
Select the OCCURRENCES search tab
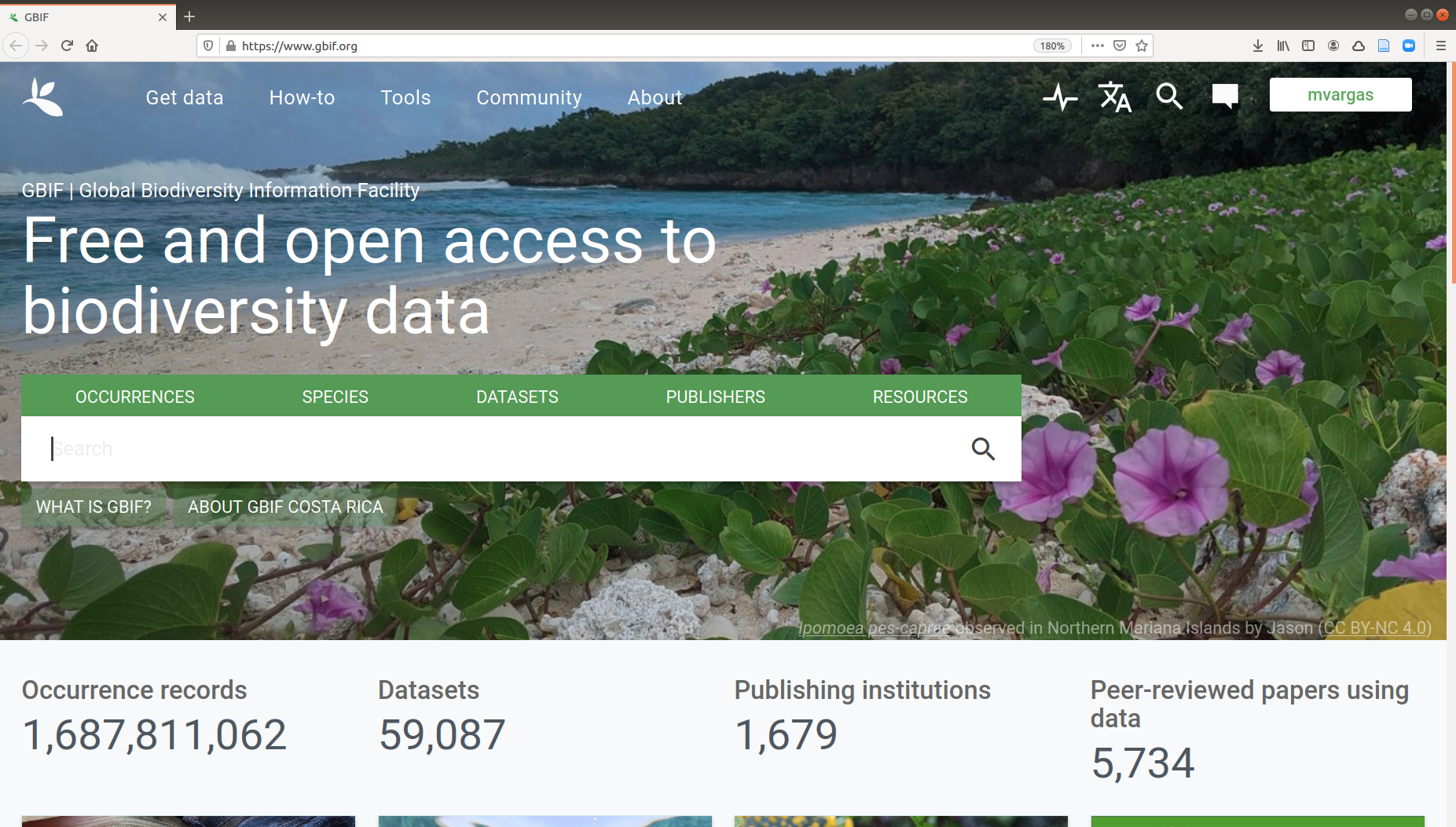tap(134, 397)
